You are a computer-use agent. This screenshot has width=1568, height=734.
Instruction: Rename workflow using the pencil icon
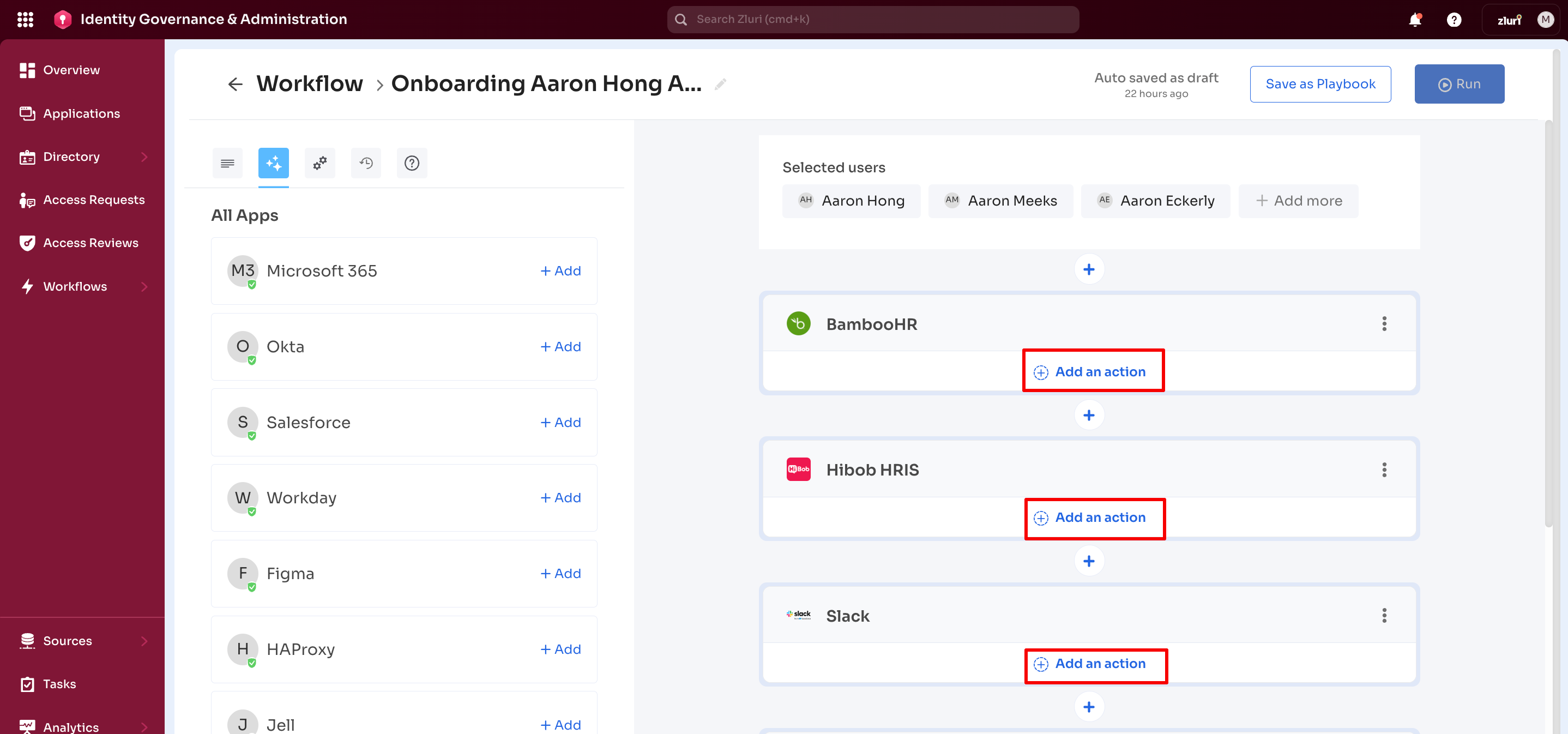[x=720, y=84]
